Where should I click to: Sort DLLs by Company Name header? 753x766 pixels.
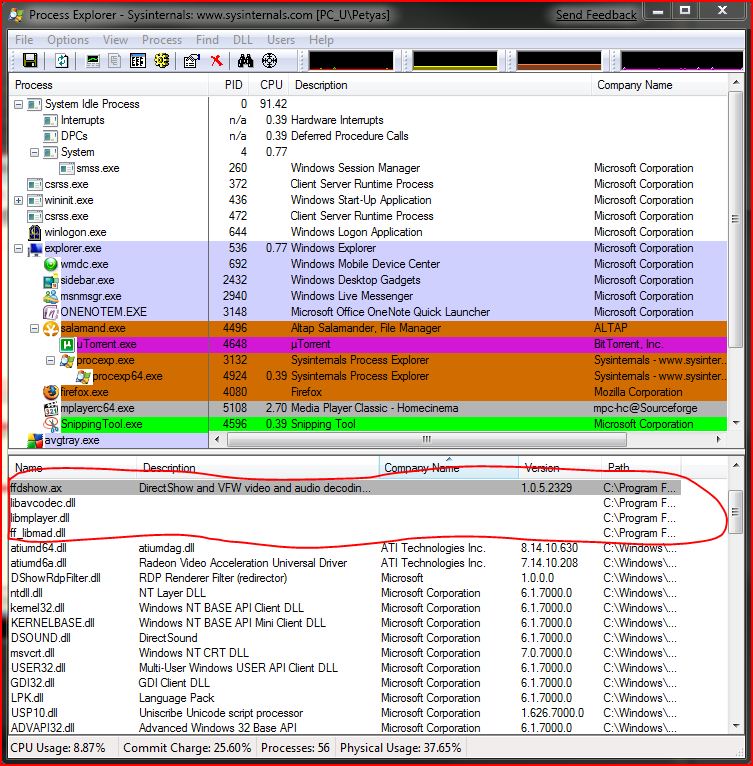(x=449, y=468)
